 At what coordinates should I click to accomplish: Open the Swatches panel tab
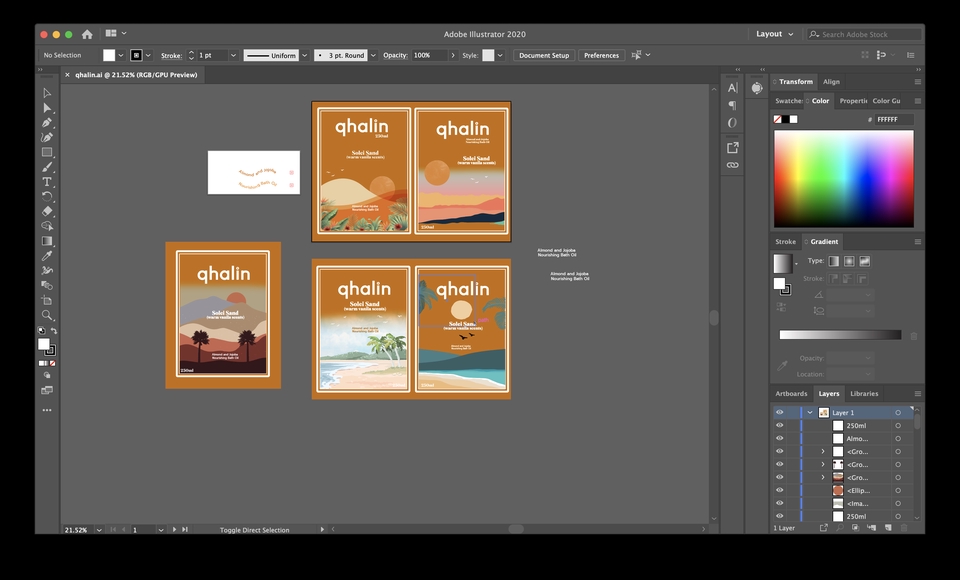(x=789, y=101)
